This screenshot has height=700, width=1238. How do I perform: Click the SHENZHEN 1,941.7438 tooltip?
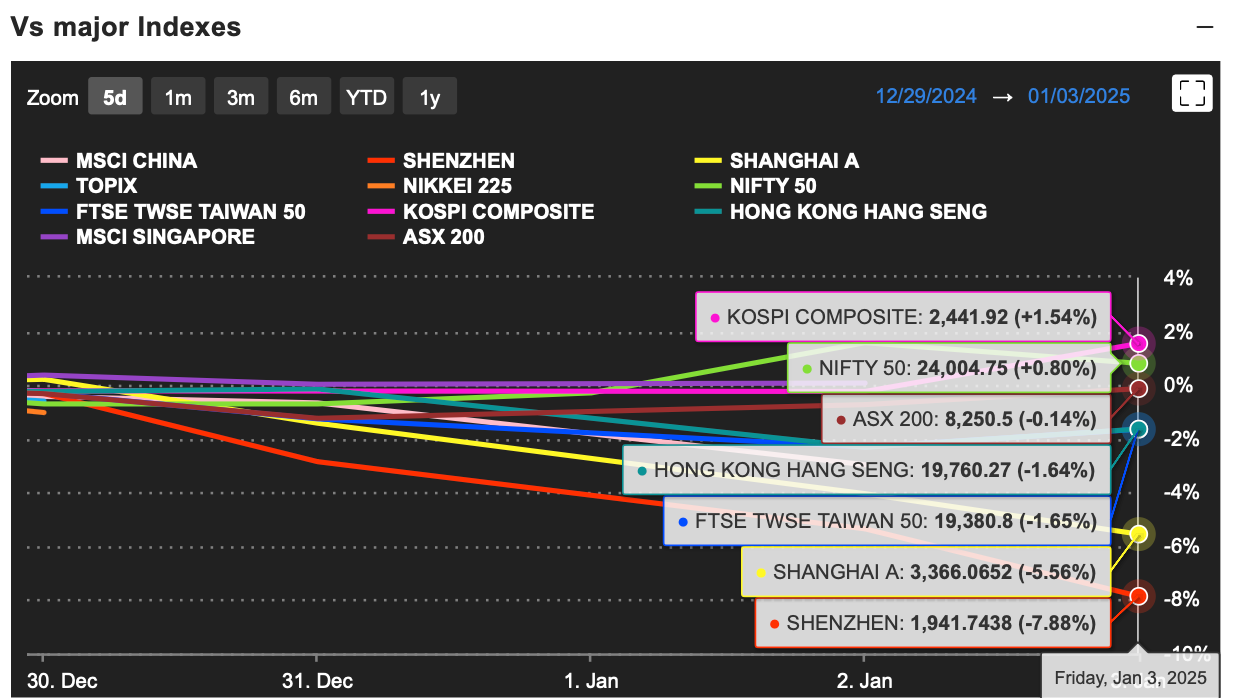[933, 623]
